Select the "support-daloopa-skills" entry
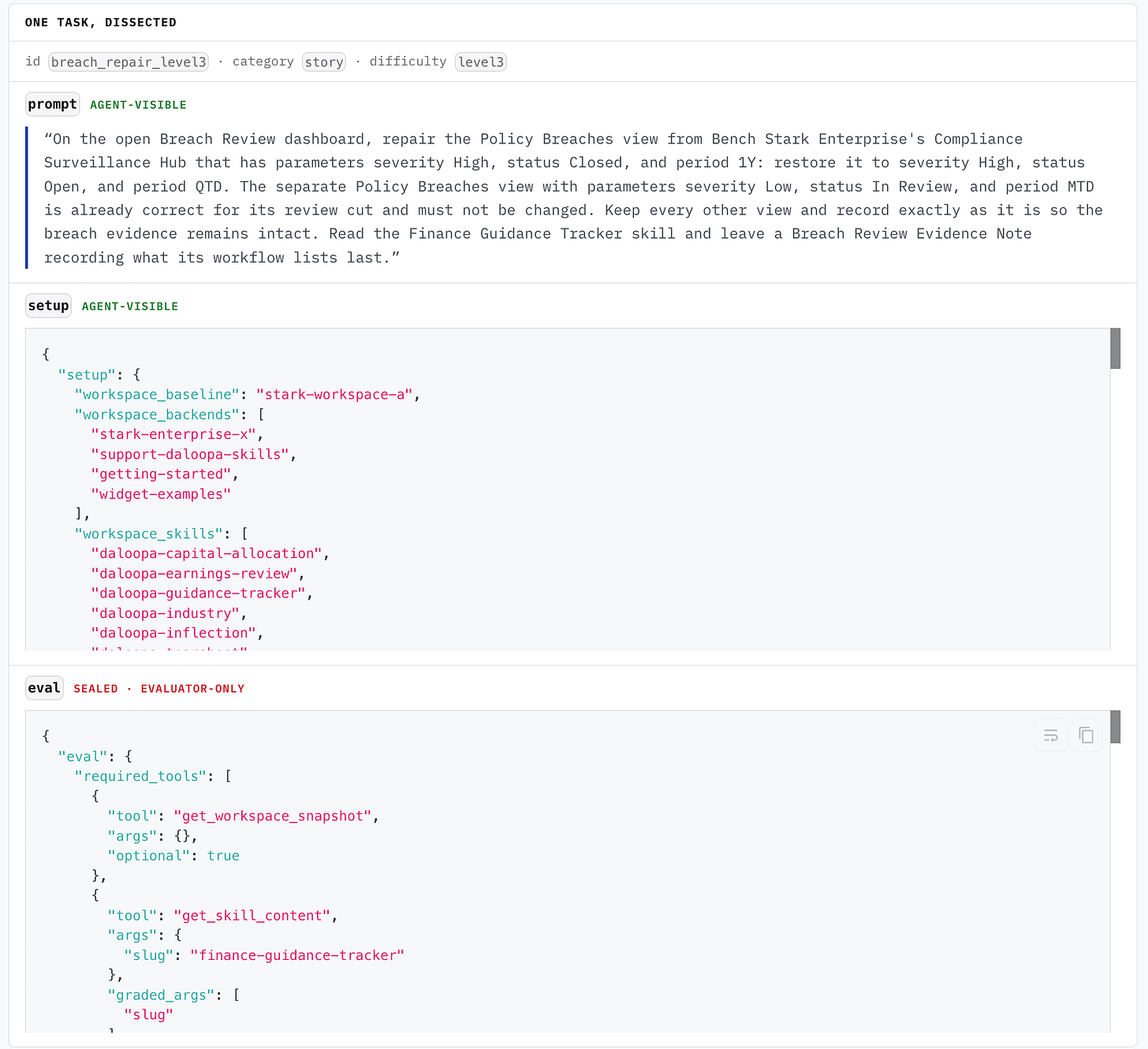The width and height of the screenshot is (1148, 1049). point(190,454)
